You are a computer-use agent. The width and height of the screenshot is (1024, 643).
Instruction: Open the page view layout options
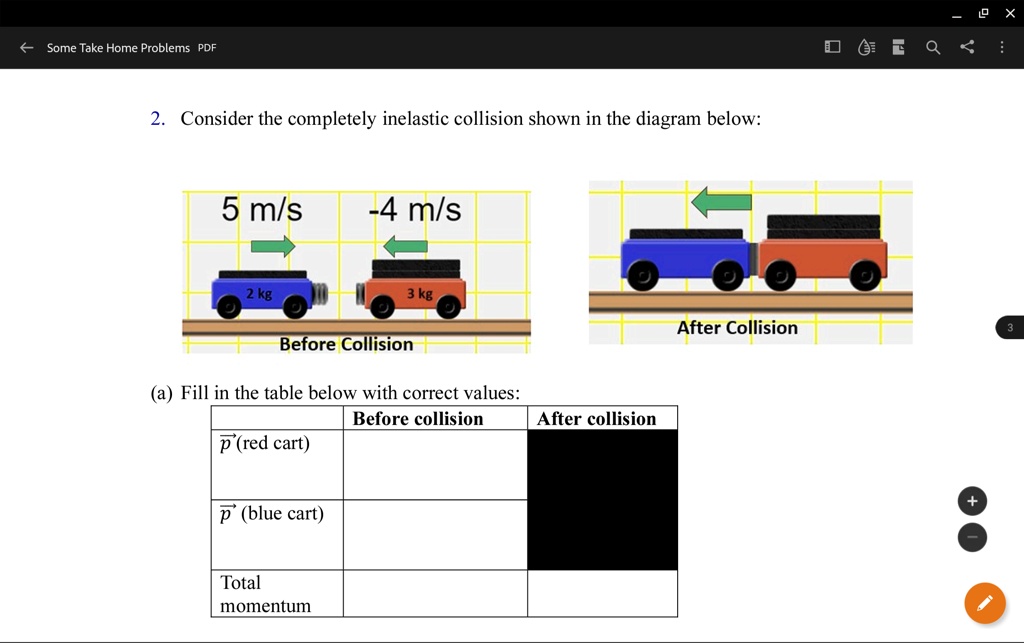click(832, 47)
